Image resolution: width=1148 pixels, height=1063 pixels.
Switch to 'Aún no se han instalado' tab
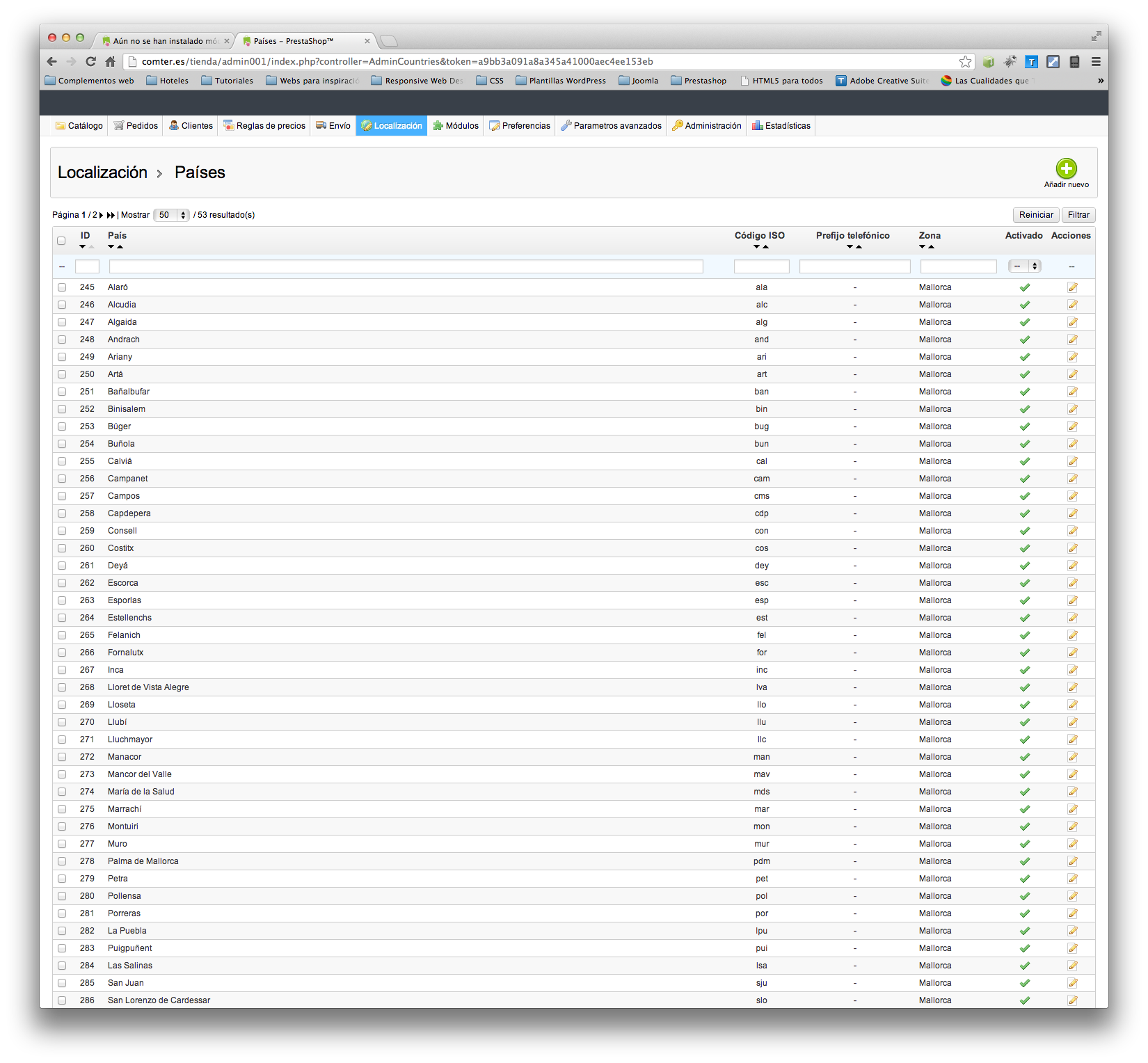pyautogui.click(x=164, y=41)
